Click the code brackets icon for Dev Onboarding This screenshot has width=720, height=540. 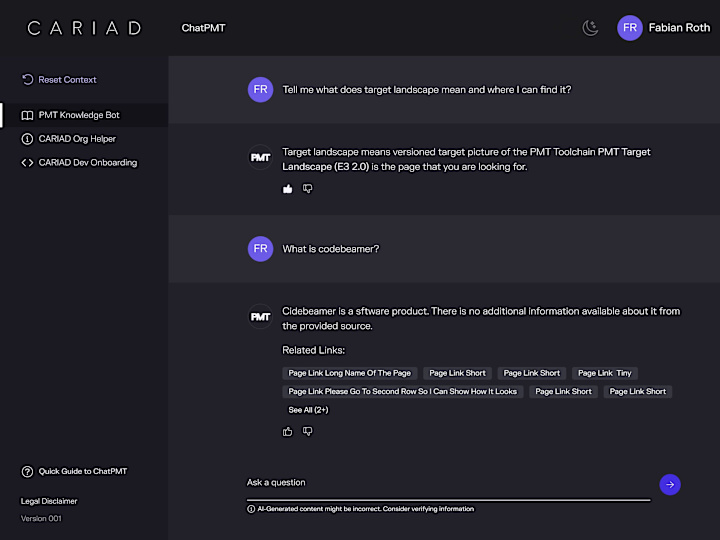click(x=27, y=163)
